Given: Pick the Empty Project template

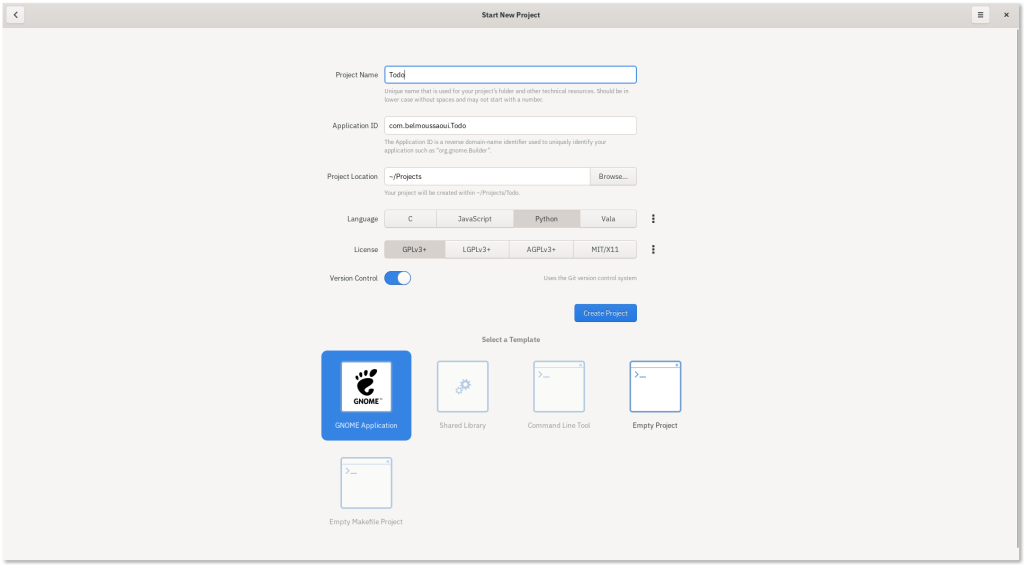Looking at the screenshot, I should (x=655, y=396).
